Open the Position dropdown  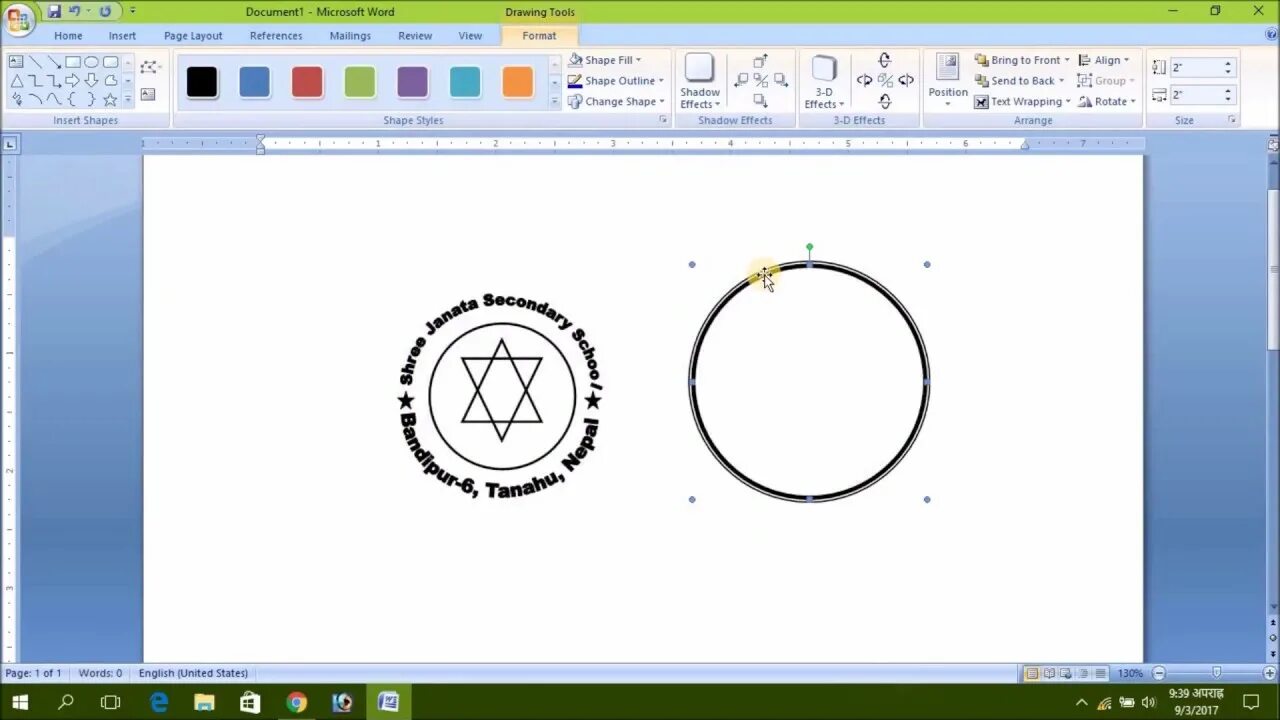(947, 81)
